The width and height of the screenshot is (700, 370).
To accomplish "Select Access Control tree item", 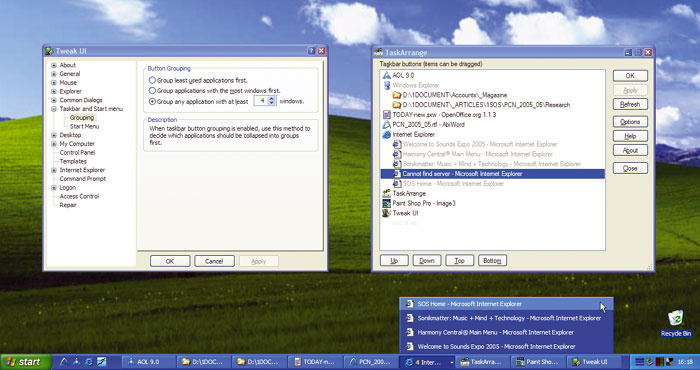I will [x=79, y=196].
